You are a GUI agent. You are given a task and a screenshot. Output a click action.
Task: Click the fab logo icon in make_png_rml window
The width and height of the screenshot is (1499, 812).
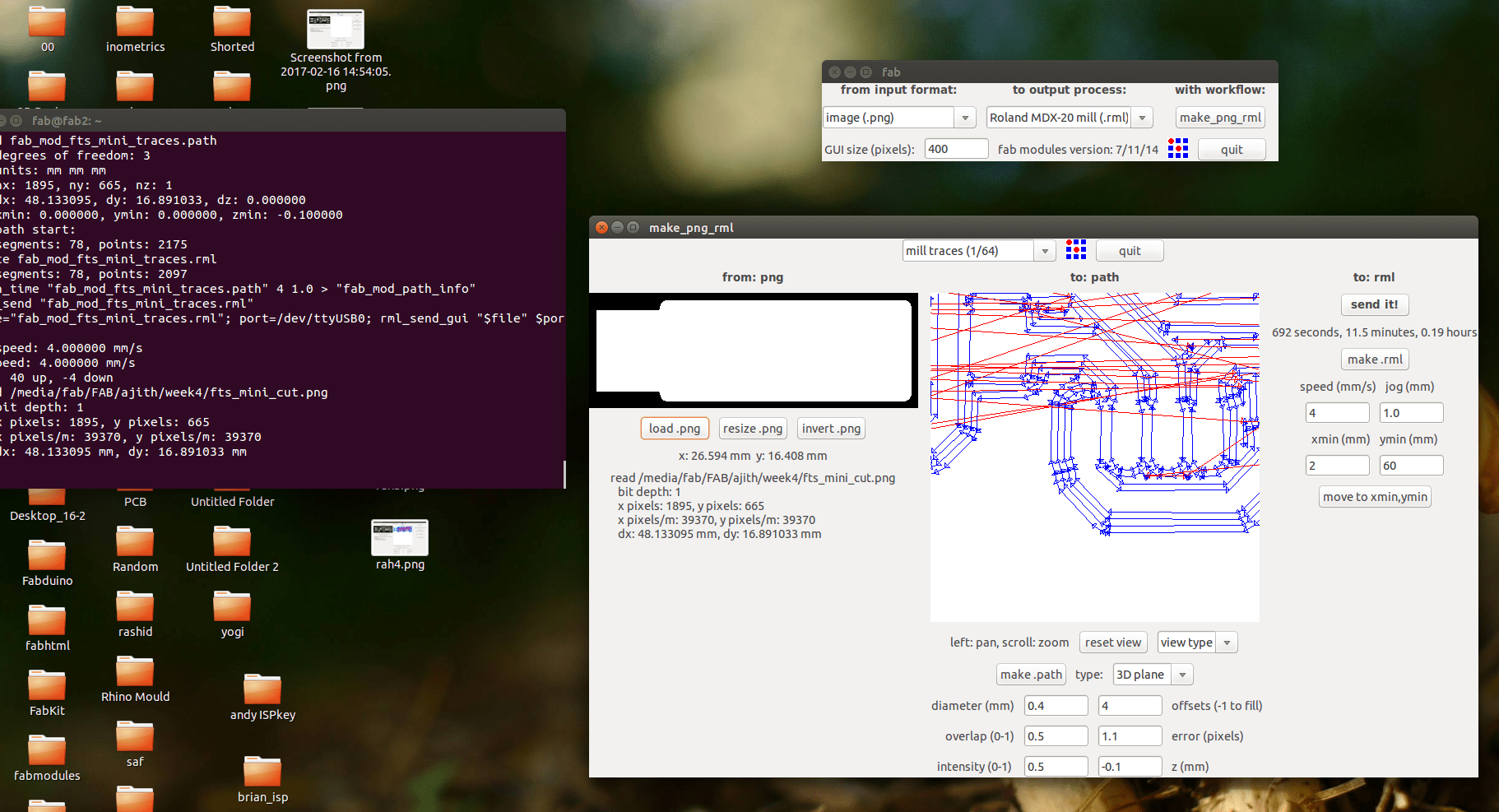coord(1075,250)
